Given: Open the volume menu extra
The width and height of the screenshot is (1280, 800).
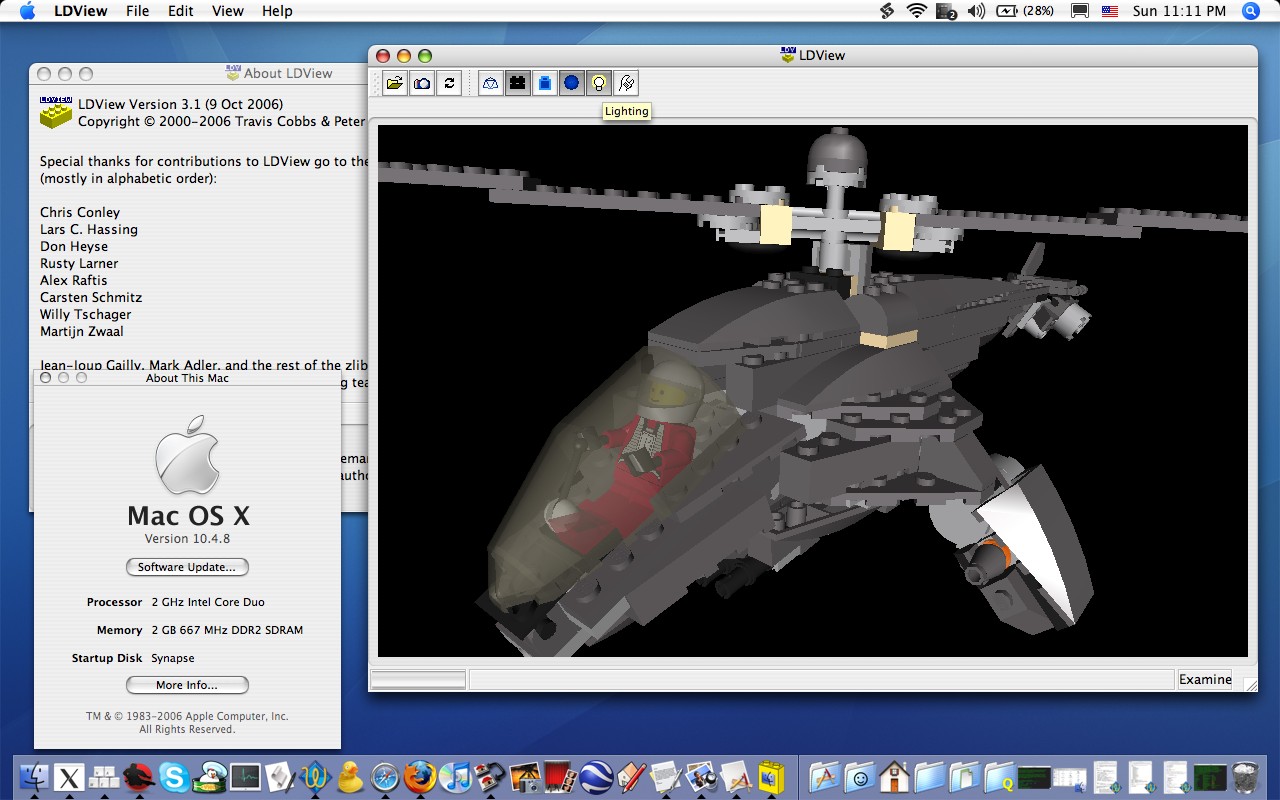Looking at the screenshot, I should [977, 11].
